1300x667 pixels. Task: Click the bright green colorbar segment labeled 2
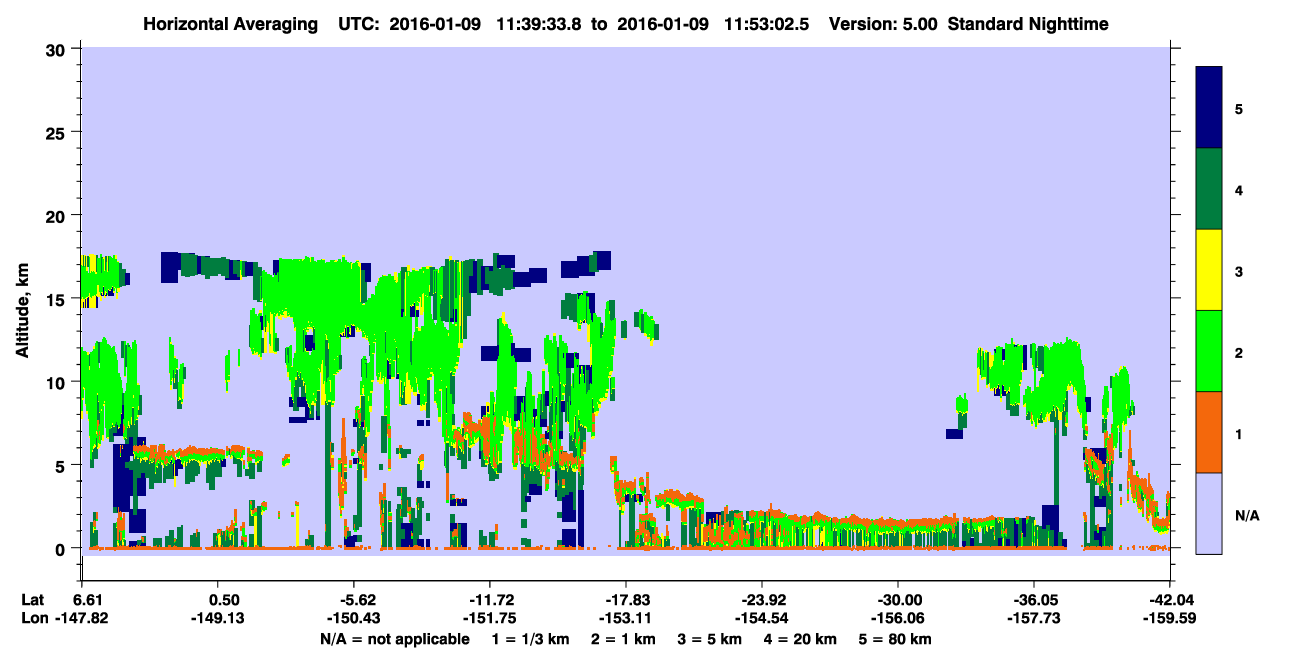pyautogui.click(x=1209, y=351)
